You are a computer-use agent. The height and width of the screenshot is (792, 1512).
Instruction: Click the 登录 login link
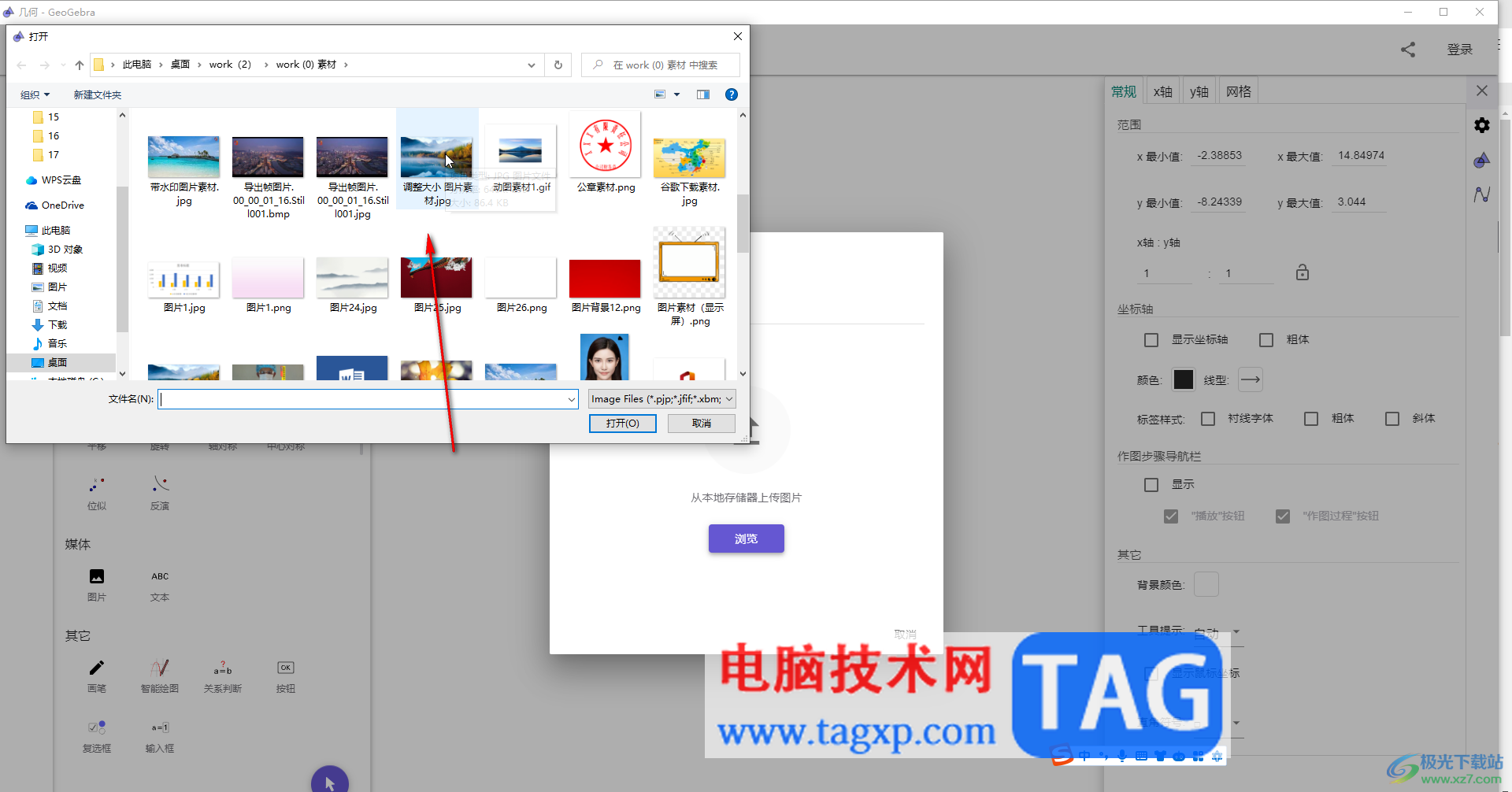click(x=1460, y=50)
